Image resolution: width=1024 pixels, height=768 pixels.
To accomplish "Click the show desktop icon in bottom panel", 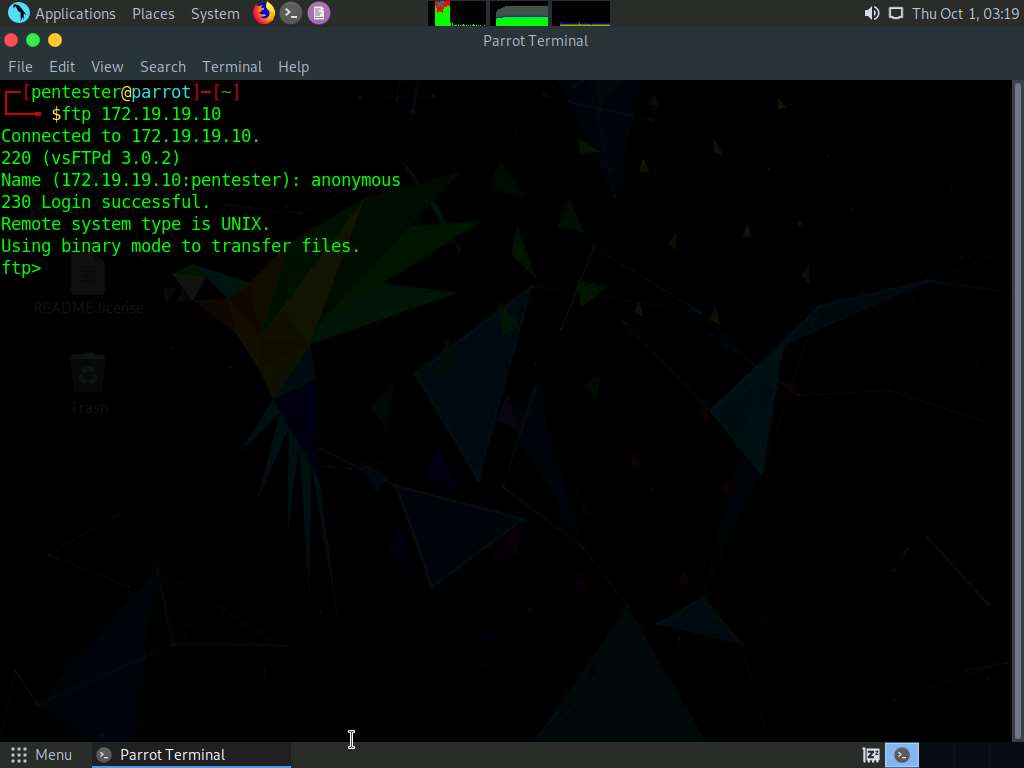I will (871, 756).
